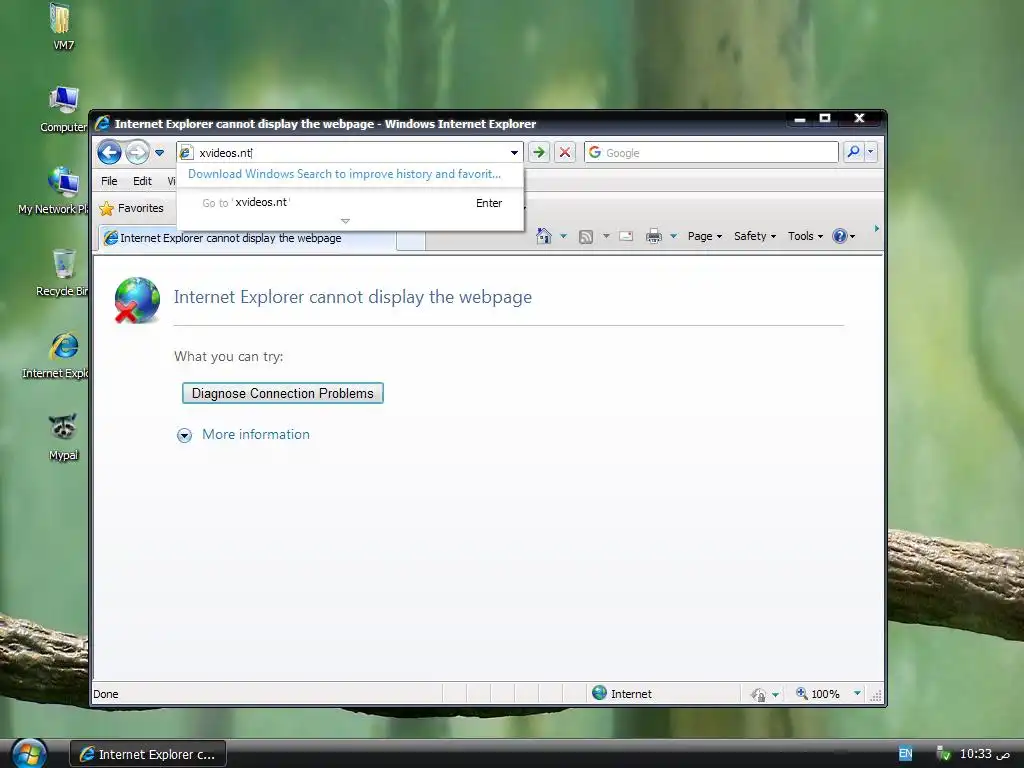Click the EN language indicator
This screenshot has height=768, width=1024.
pyautogui.click(x=905, y=754)
